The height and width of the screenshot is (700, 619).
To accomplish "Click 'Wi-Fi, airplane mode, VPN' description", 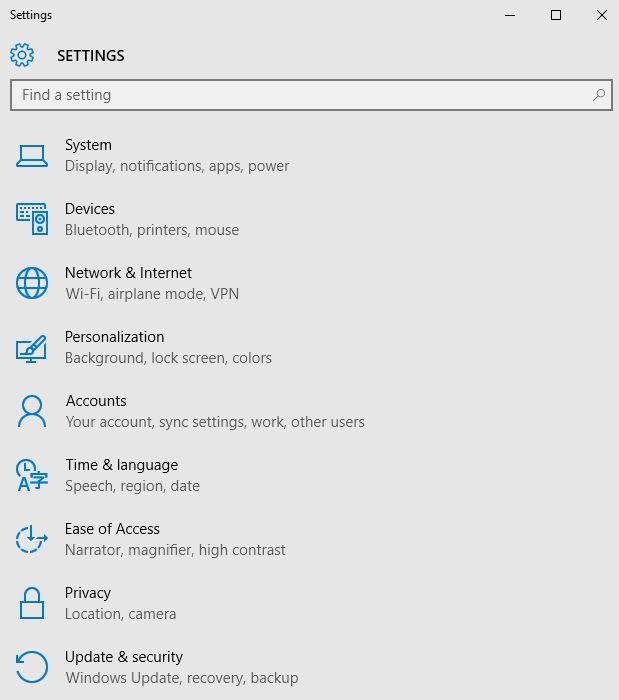I will click(x=152, y=294).
